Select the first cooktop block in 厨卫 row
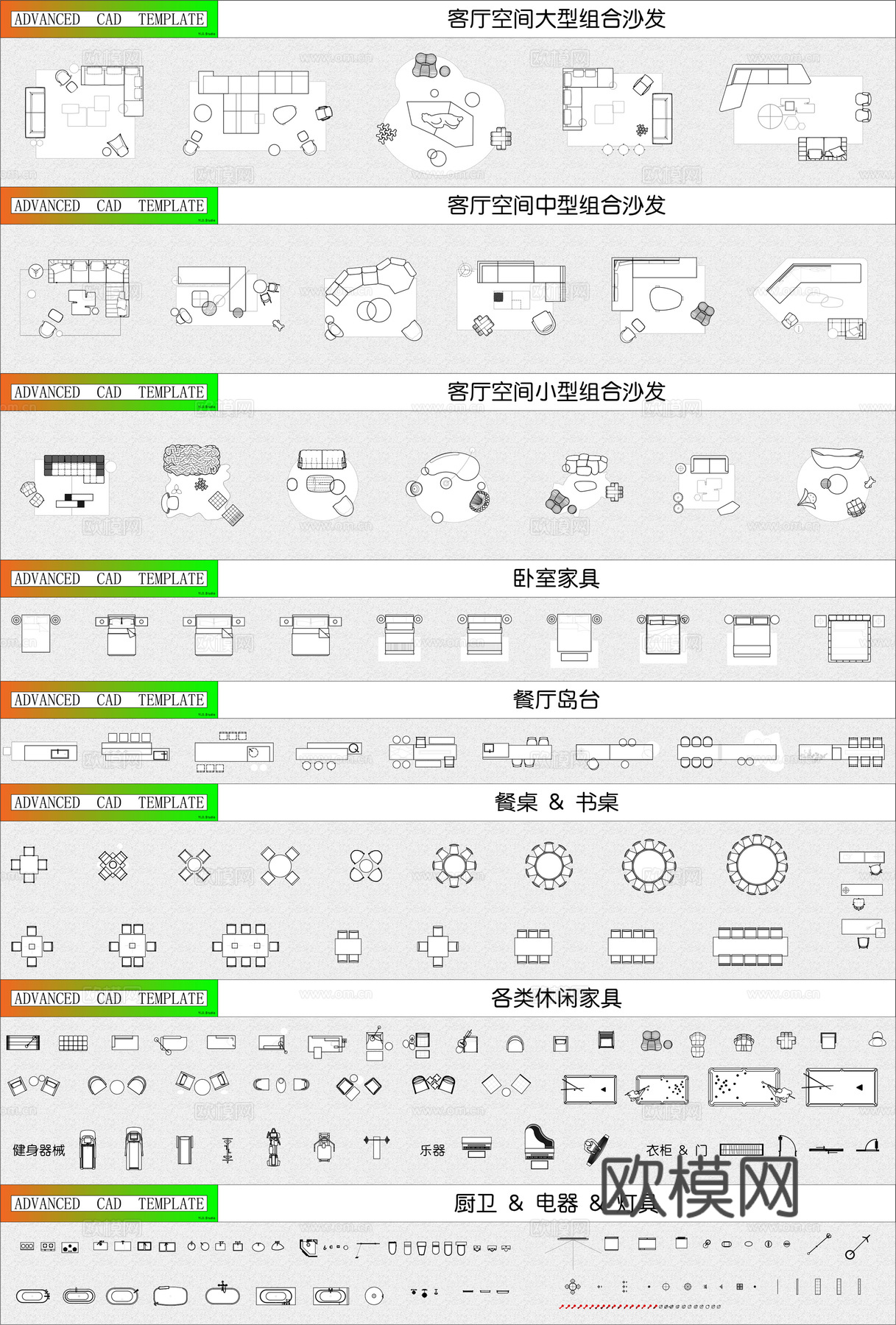Viewport: 896px width, 1325px height. click(27, 1247)
